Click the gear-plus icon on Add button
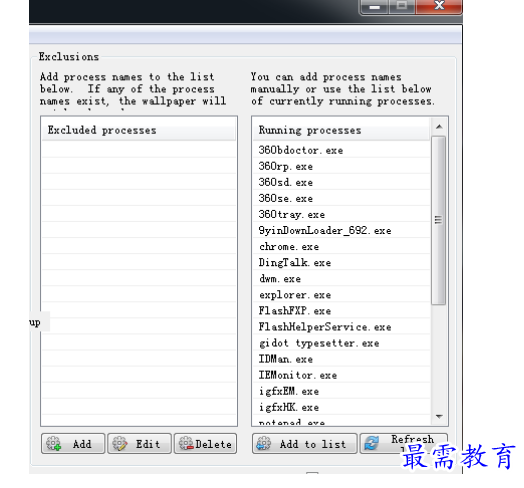 (x=54, y=444)
